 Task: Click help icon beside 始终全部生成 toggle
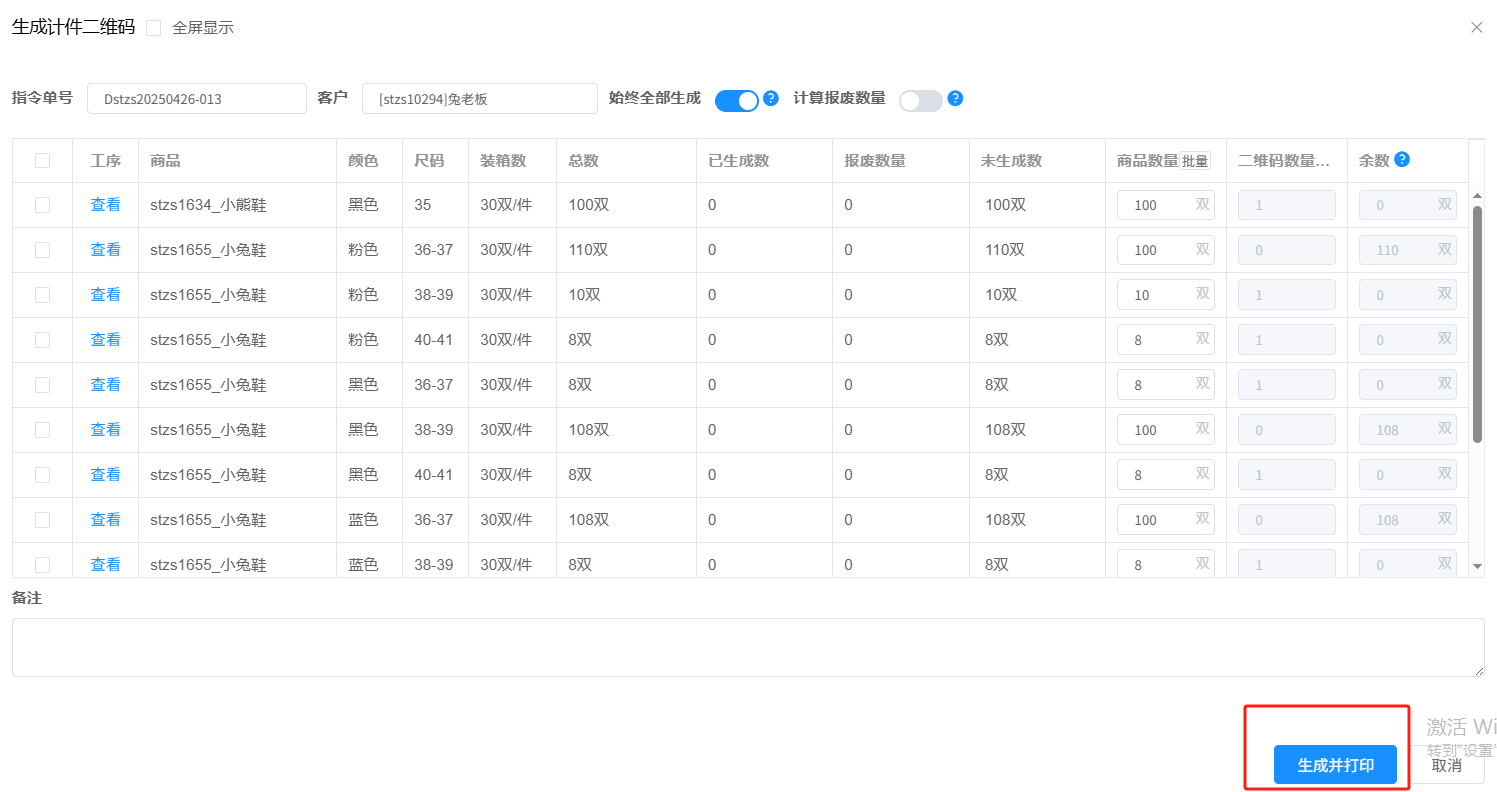click(771, 98)
